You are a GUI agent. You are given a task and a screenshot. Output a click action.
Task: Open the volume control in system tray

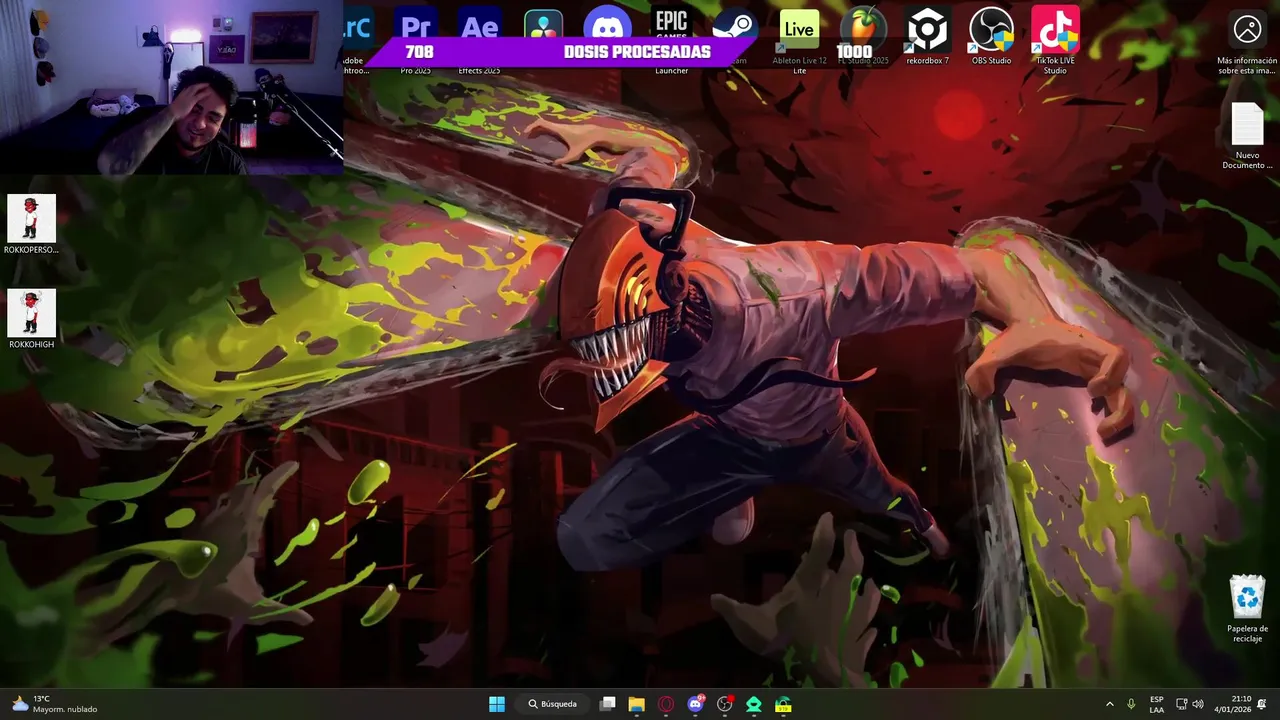tap(1198, 704)
